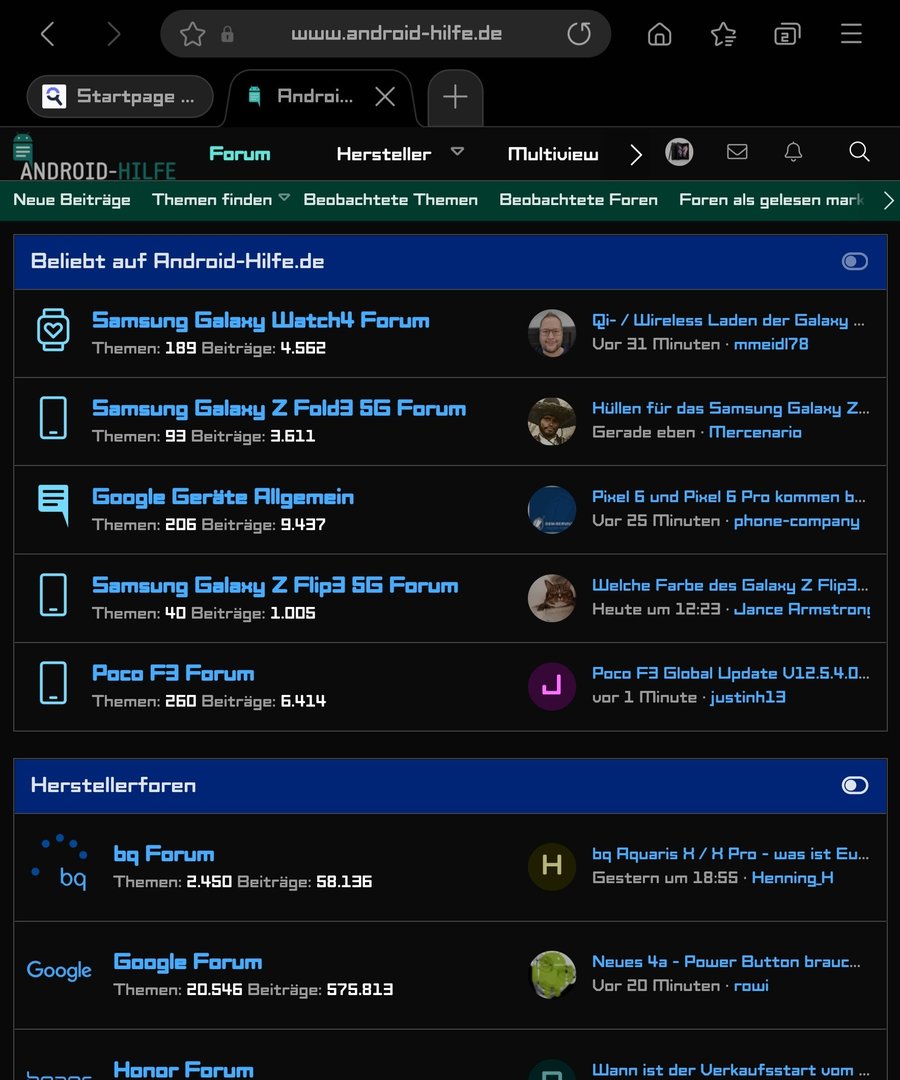The width and height of the screenshot is (900, 1080).
Task: Open Beobachtete Foren link
Action: click(578, 200)
